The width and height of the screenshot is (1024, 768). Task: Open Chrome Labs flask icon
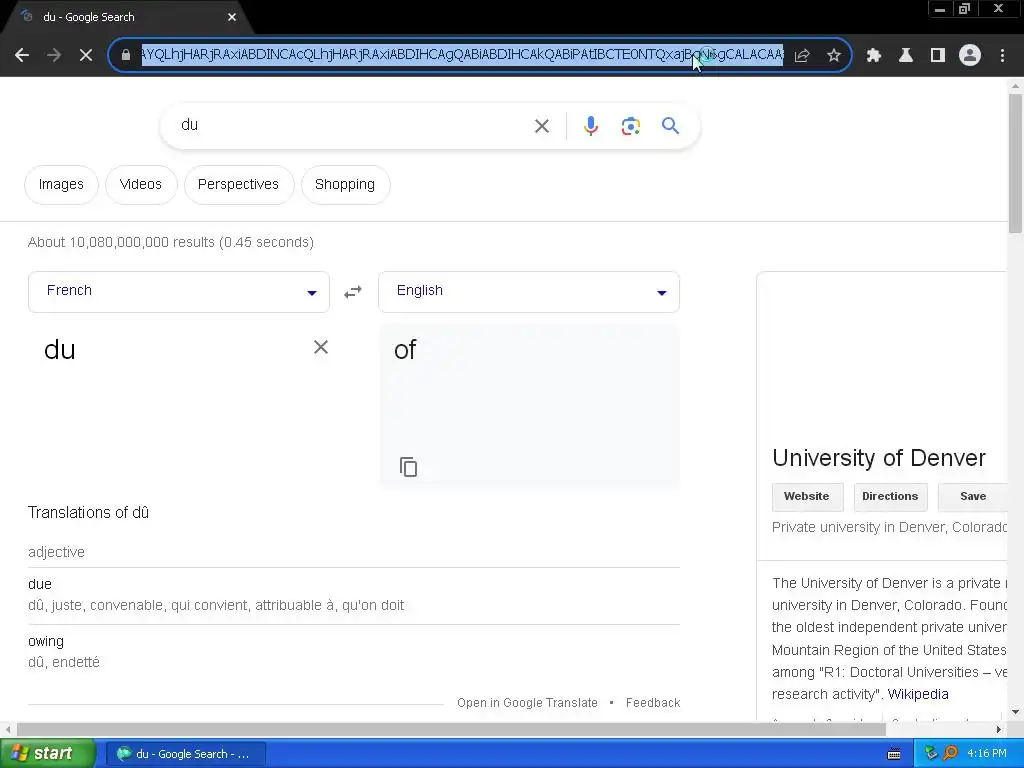tap(906, 55)
